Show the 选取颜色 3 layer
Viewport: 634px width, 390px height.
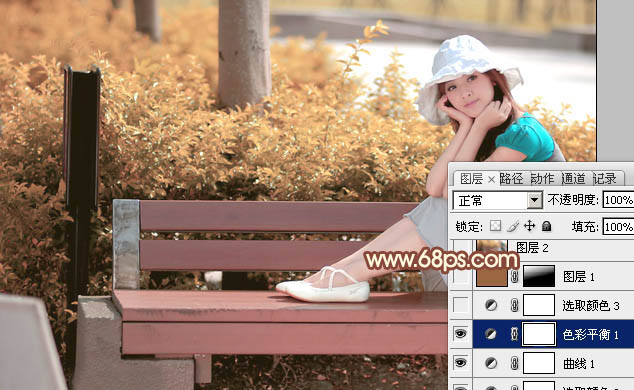pyautogui.click(x=461, y=305)
